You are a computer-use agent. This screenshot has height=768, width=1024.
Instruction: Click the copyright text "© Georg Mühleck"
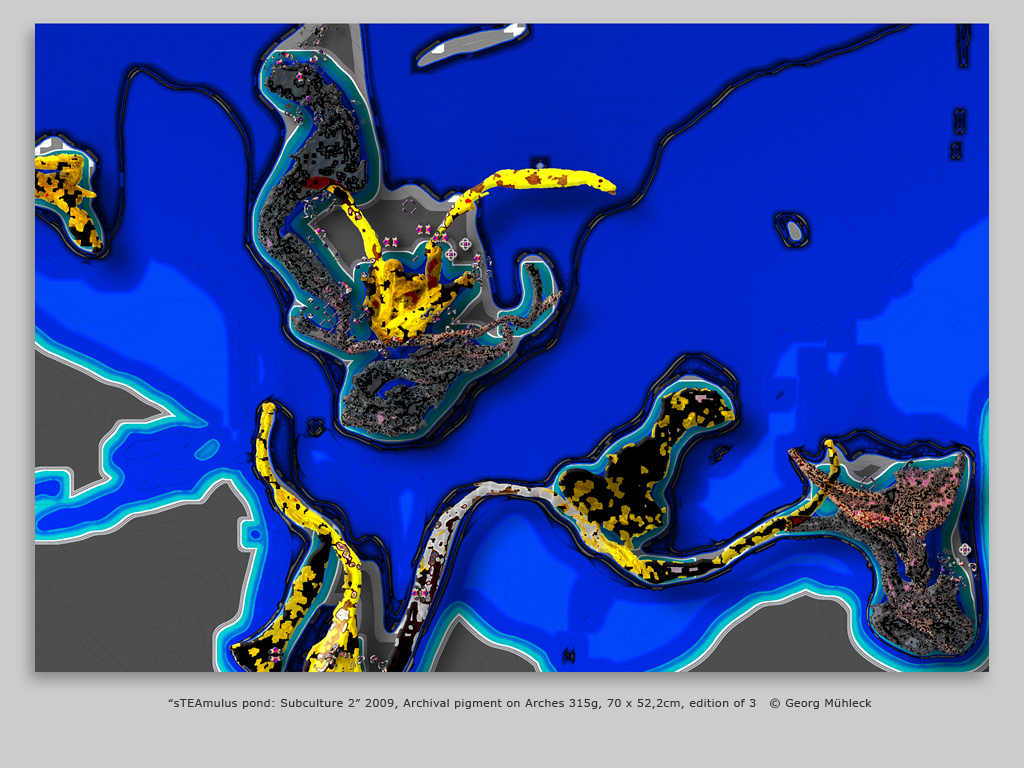[x=820, y=703]
